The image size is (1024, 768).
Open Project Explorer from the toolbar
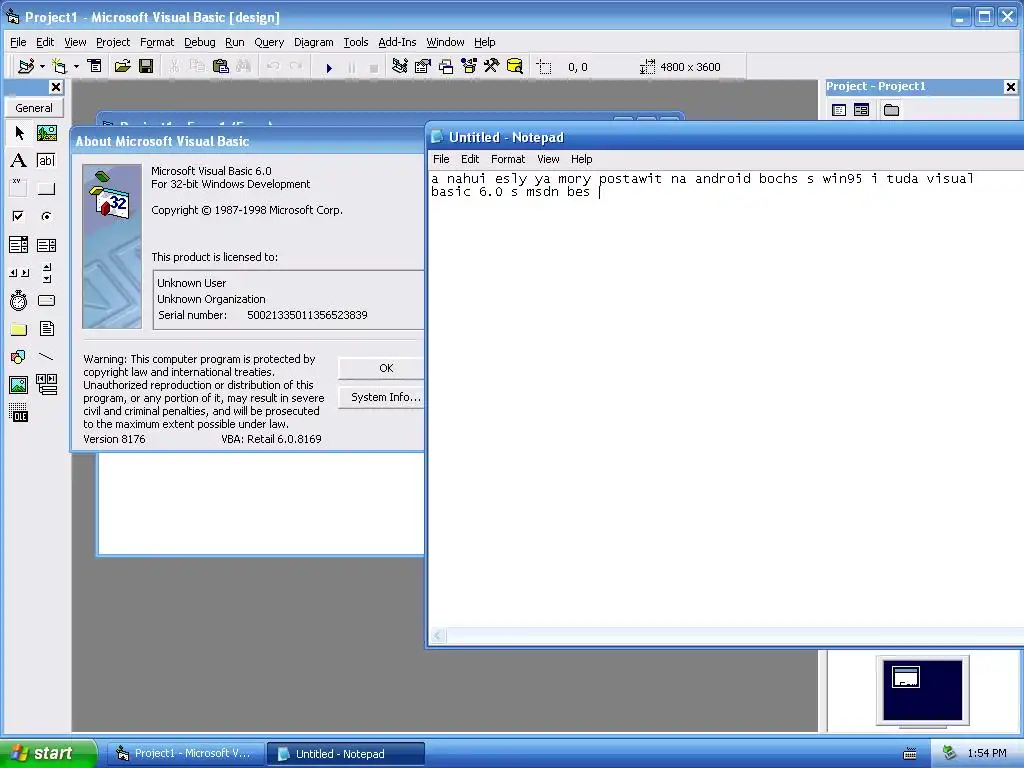pos(400,67)
